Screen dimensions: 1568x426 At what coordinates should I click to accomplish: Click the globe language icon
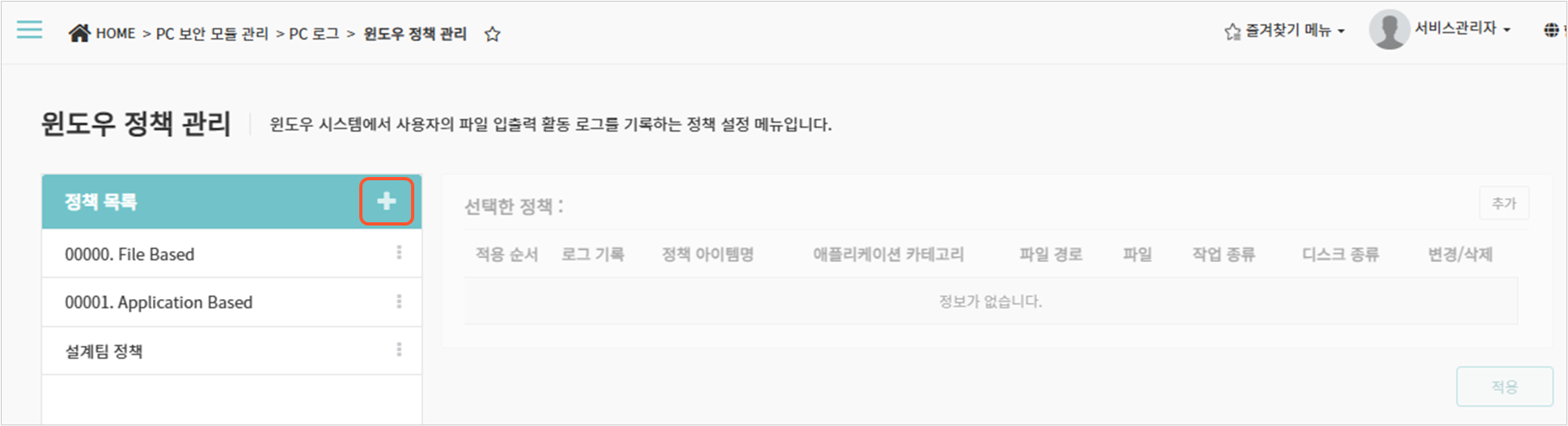1551,31
